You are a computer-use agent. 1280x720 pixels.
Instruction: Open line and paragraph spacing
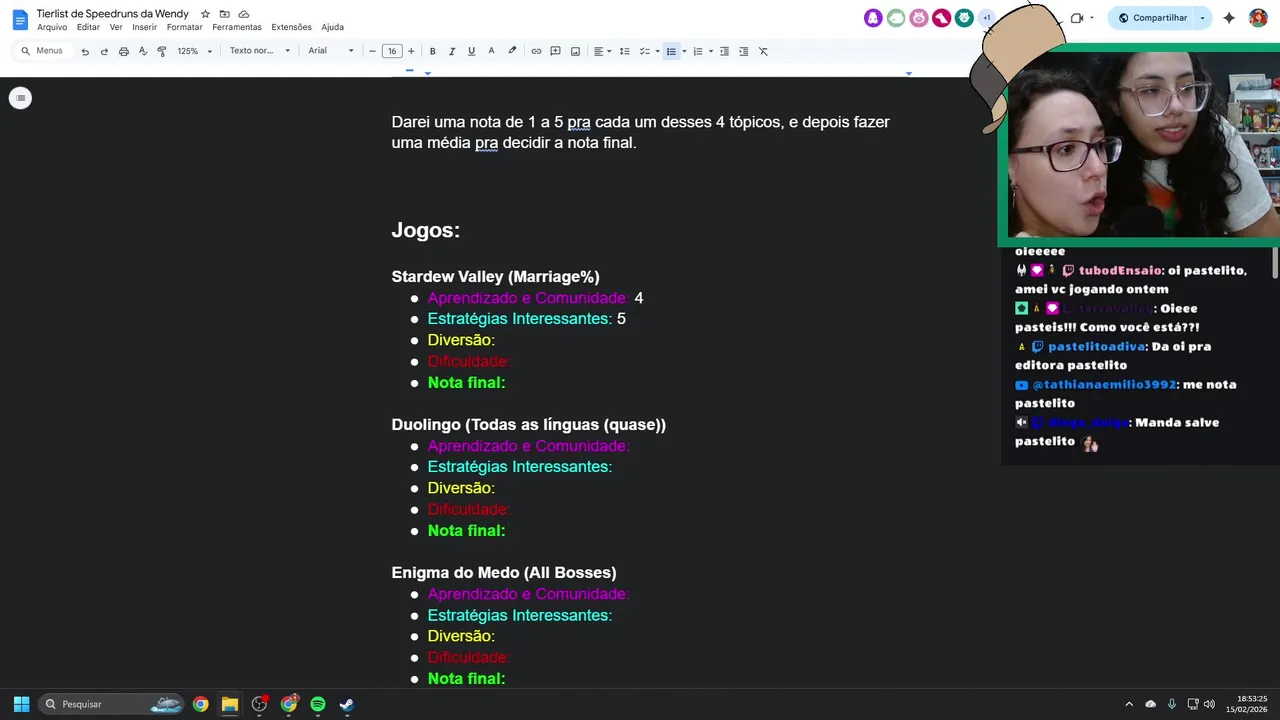[x=624, y=51]
